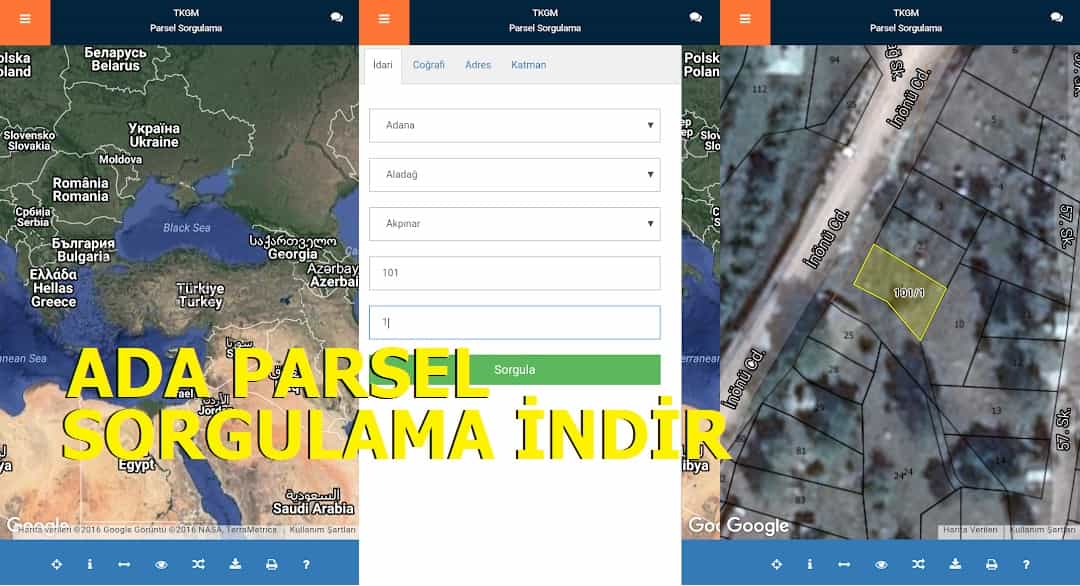1080x586 pixels.
Task: Open the Katman tab
Action: point(529,64)
